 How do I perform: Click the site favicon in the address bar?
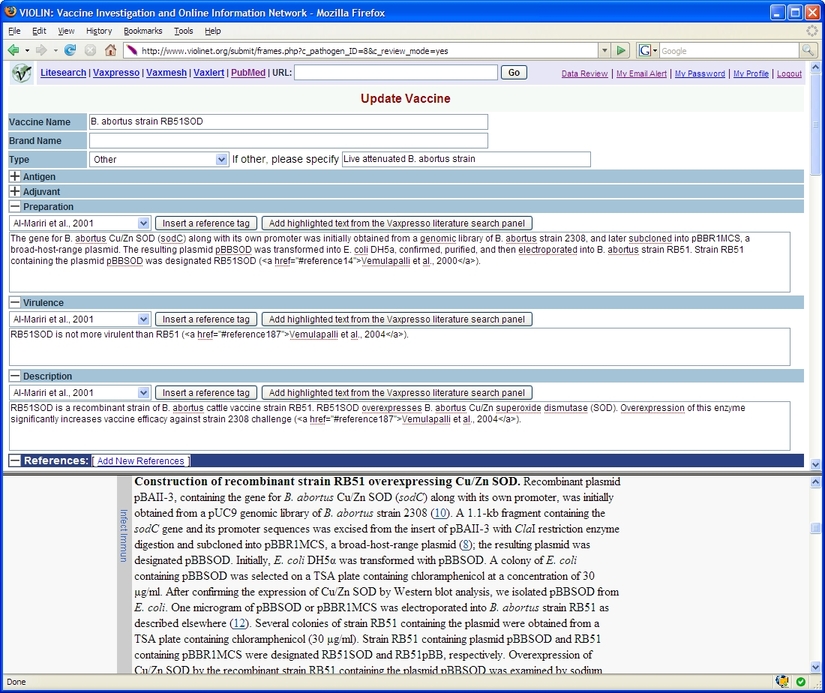tap(132, 51)
